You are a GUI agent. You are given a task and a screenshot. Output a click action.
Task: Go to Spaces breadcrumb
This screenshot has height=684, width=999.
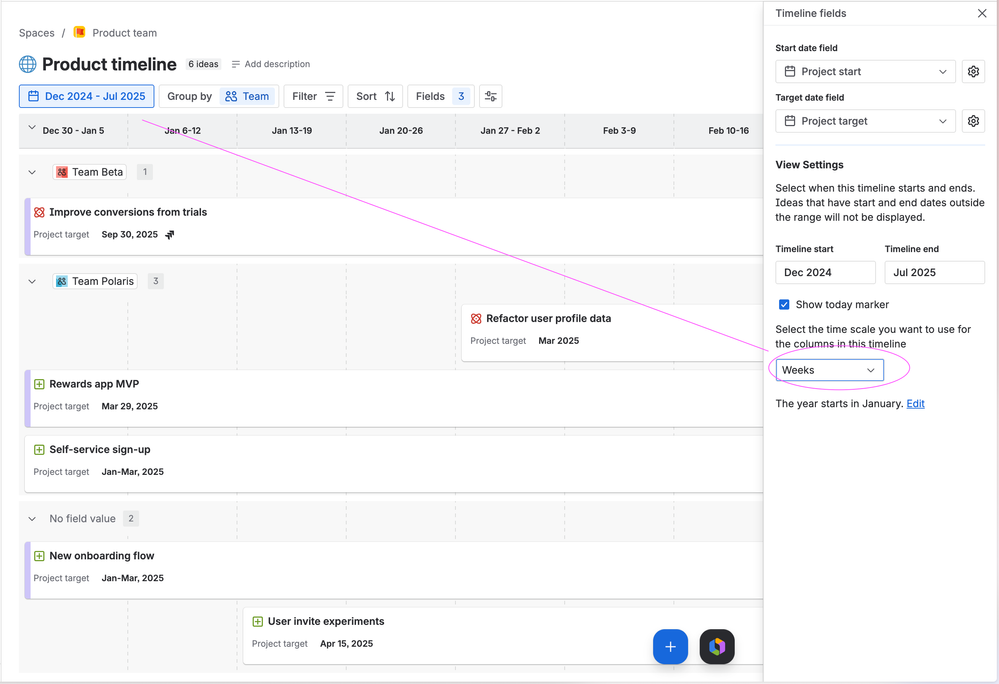[37, 33]
